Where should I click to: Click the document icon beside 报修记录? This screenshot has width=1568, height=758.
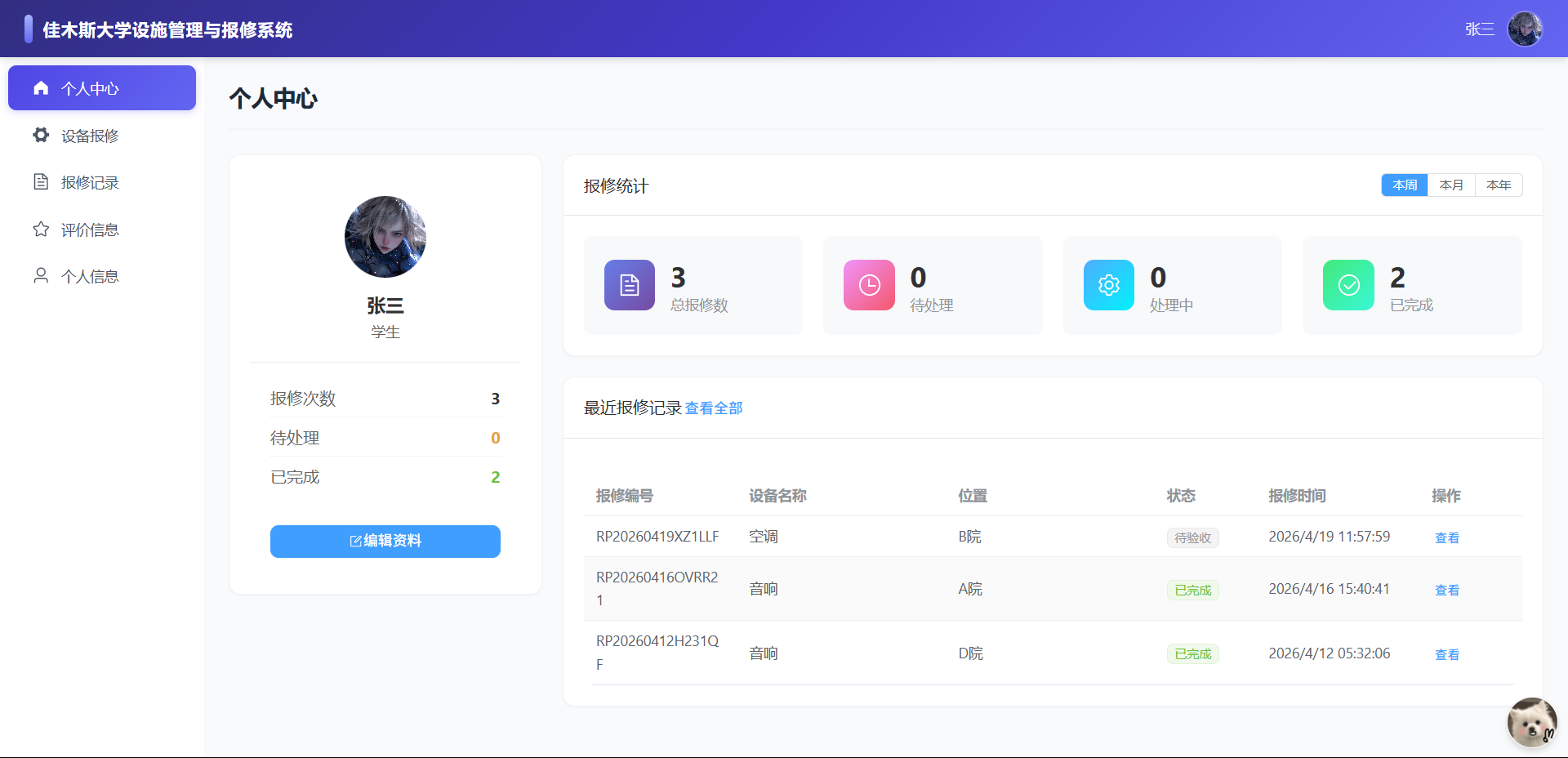click(x=41, y=181)
